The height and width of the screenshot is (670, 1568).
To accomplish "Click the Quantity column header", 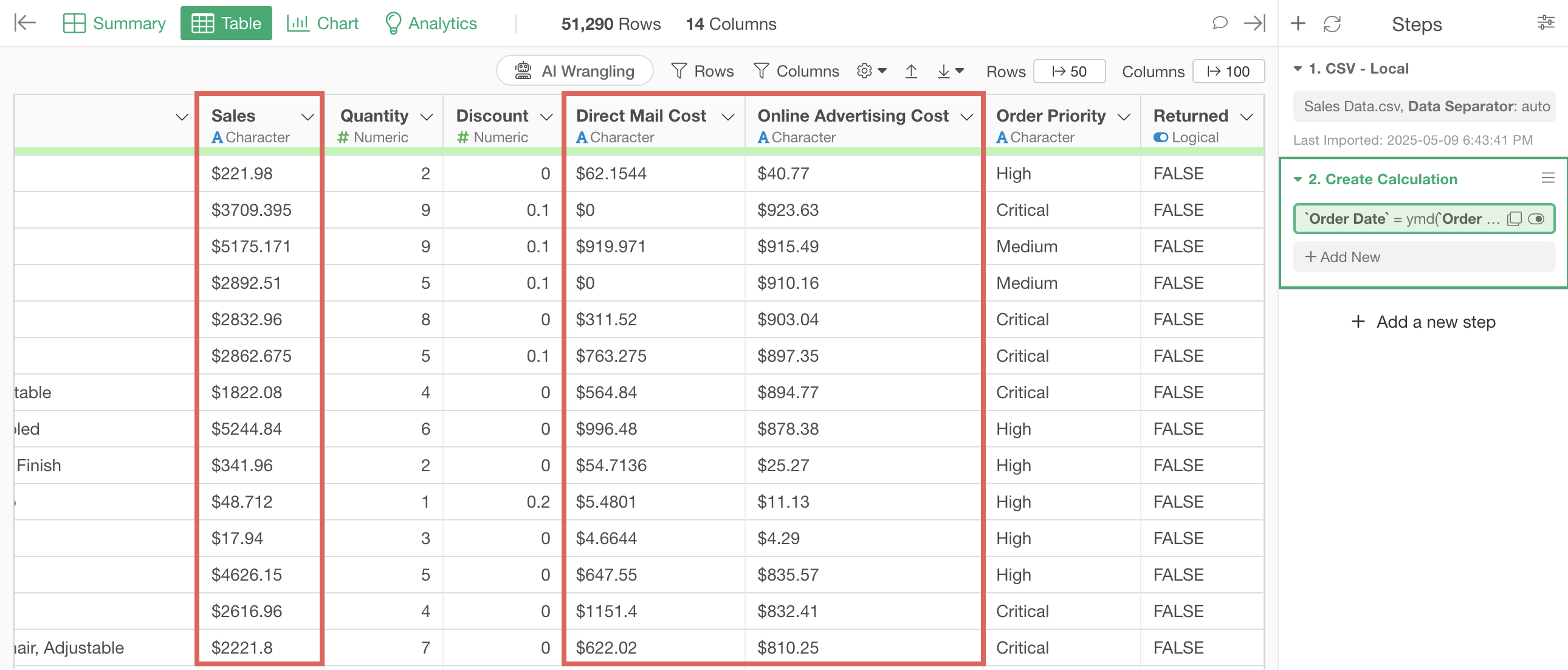I will (x=374, y=116).
